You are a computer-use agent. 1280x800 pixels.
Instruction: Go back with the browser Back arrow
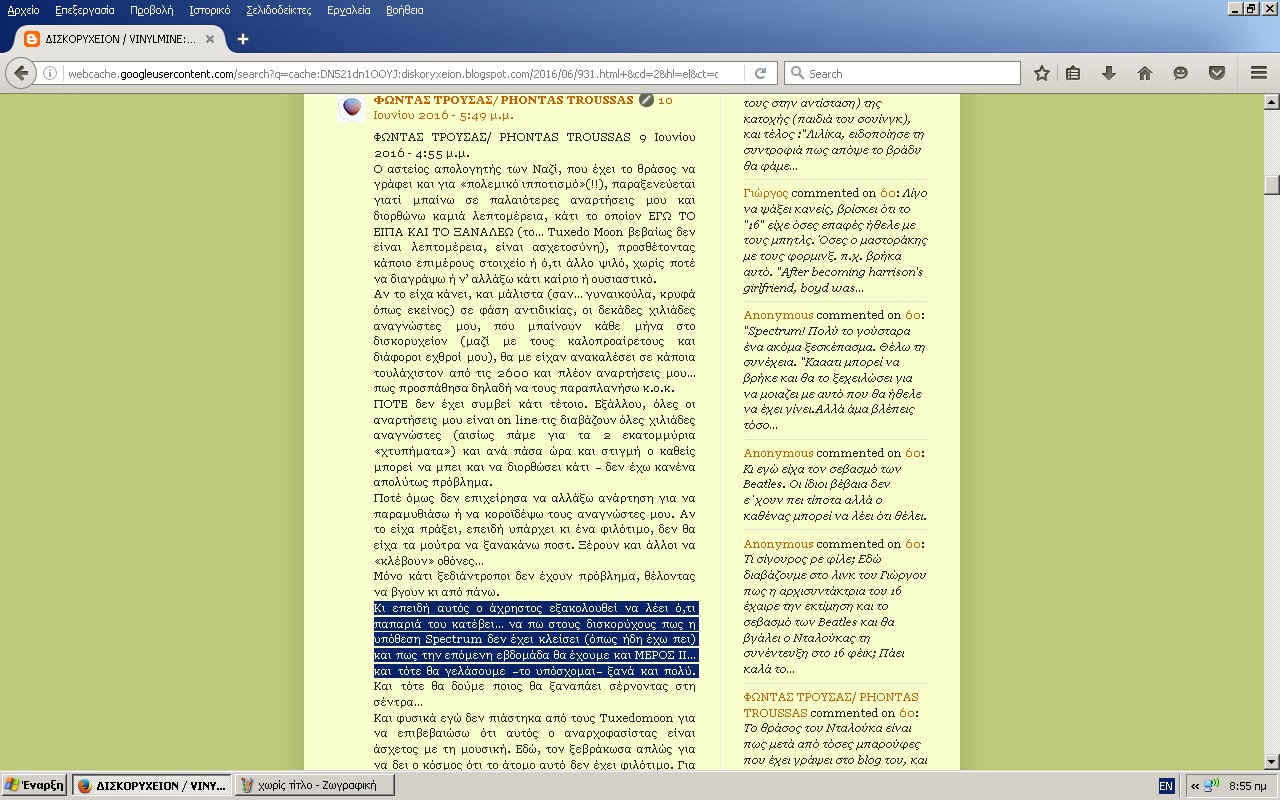pyautogui.click(x=21, y=73)
